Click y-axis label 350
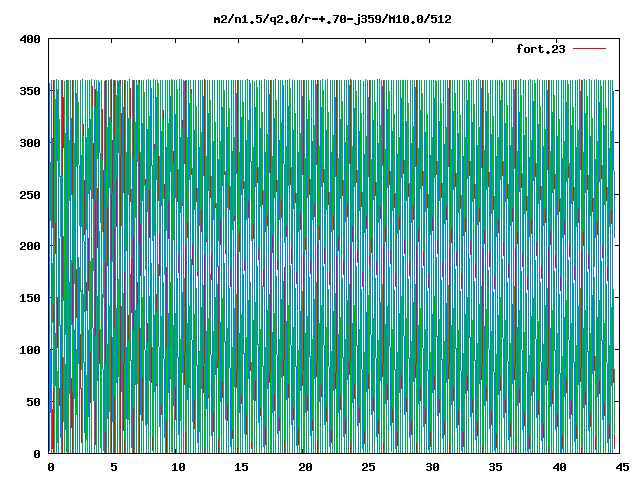The width and height of the screenshot is (640, 480). [30, 91]
